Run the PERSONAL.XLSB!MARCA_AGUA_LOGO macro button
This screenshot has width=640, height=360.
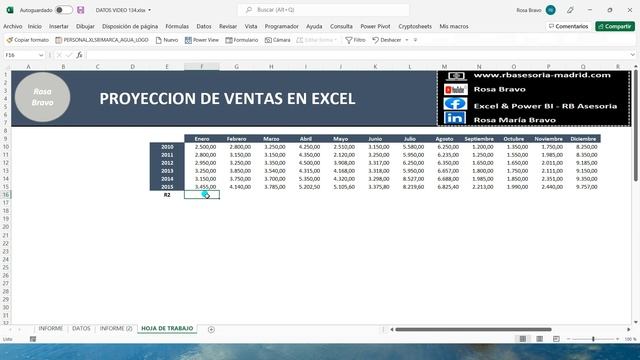point(102,40)
